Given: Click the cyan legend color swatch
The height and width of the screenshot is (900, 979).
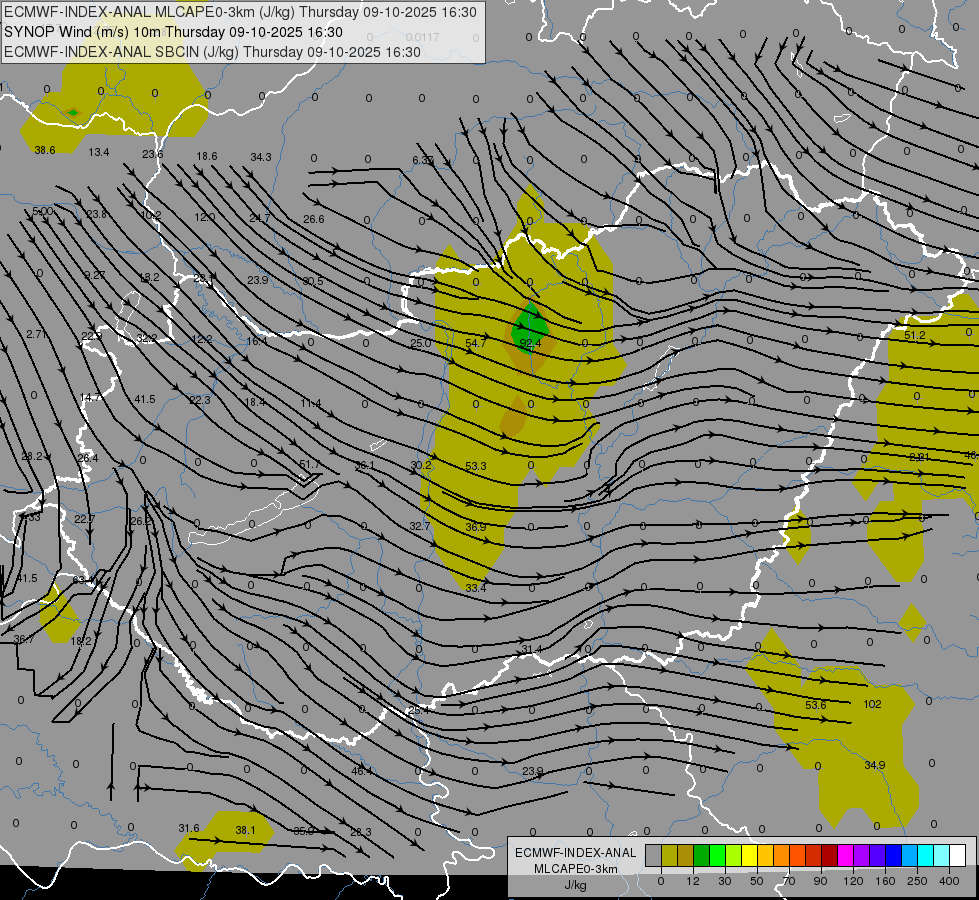Looking at the screenshot, I should pyautogui.click(x=925, y=855).
